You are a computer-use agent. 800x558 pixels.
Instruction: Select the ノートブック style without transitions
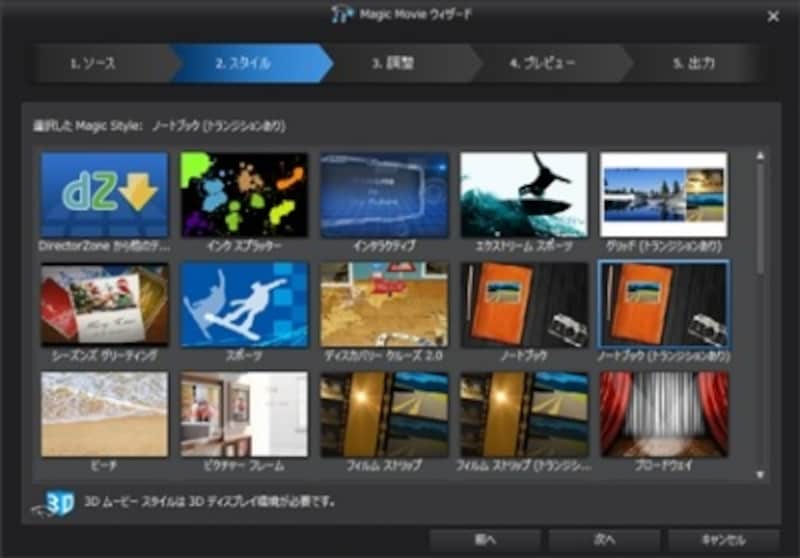524,305
